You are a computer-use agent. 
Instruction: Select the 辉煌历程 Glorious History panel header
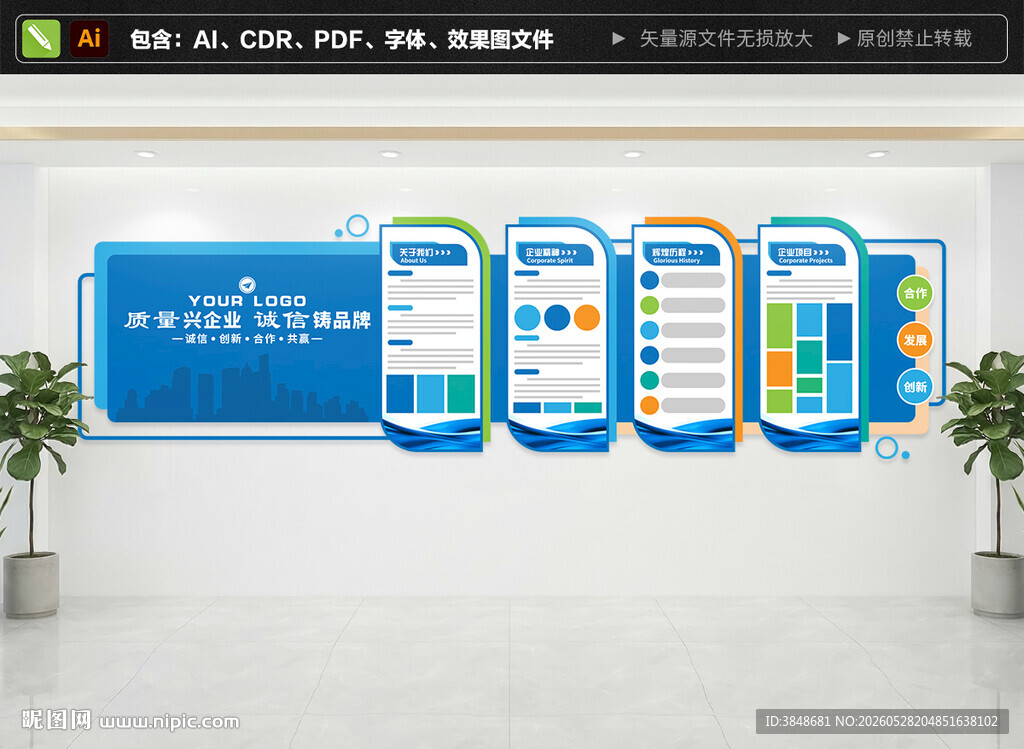680,255
